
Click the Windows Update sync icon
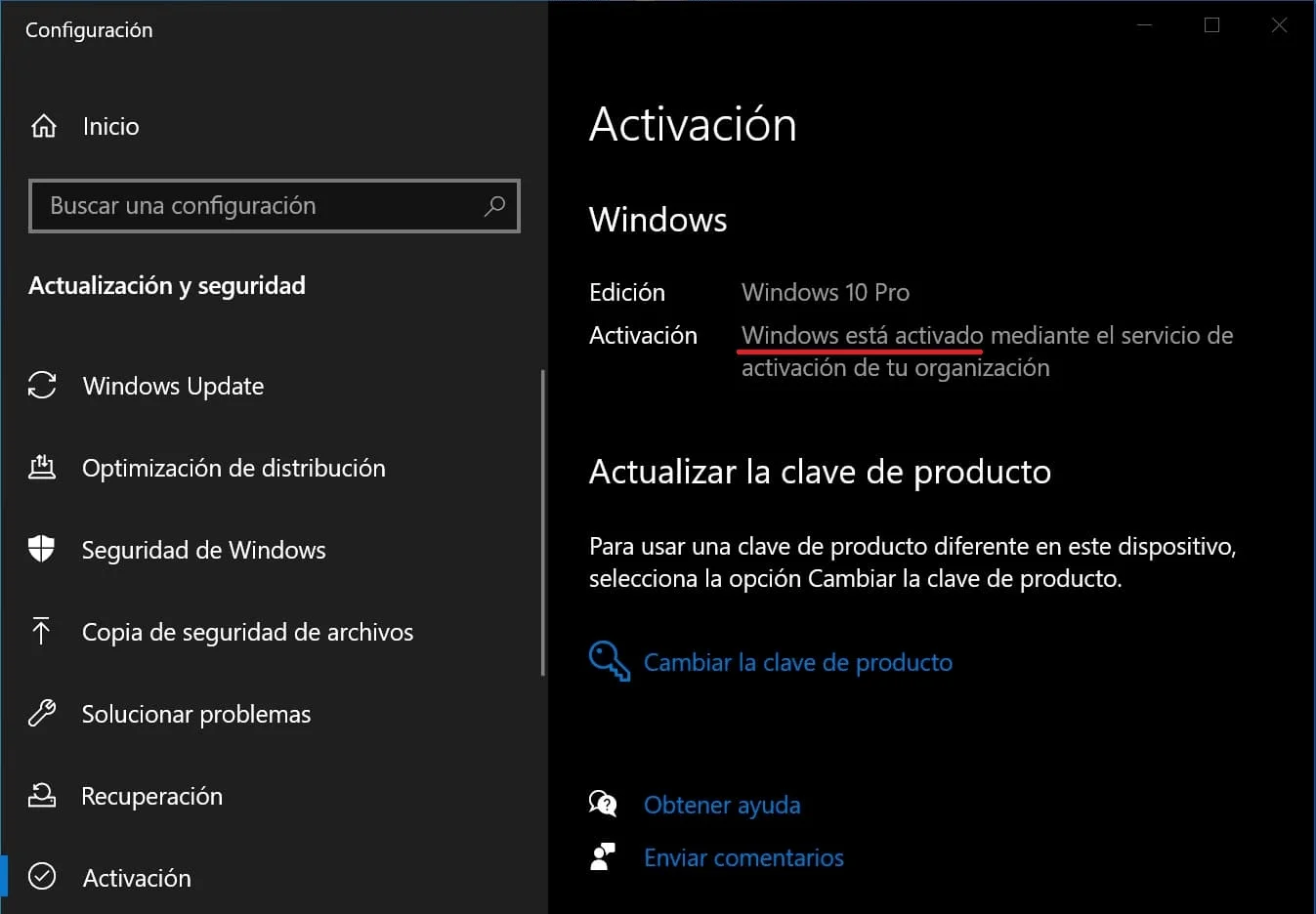point(42,386)
